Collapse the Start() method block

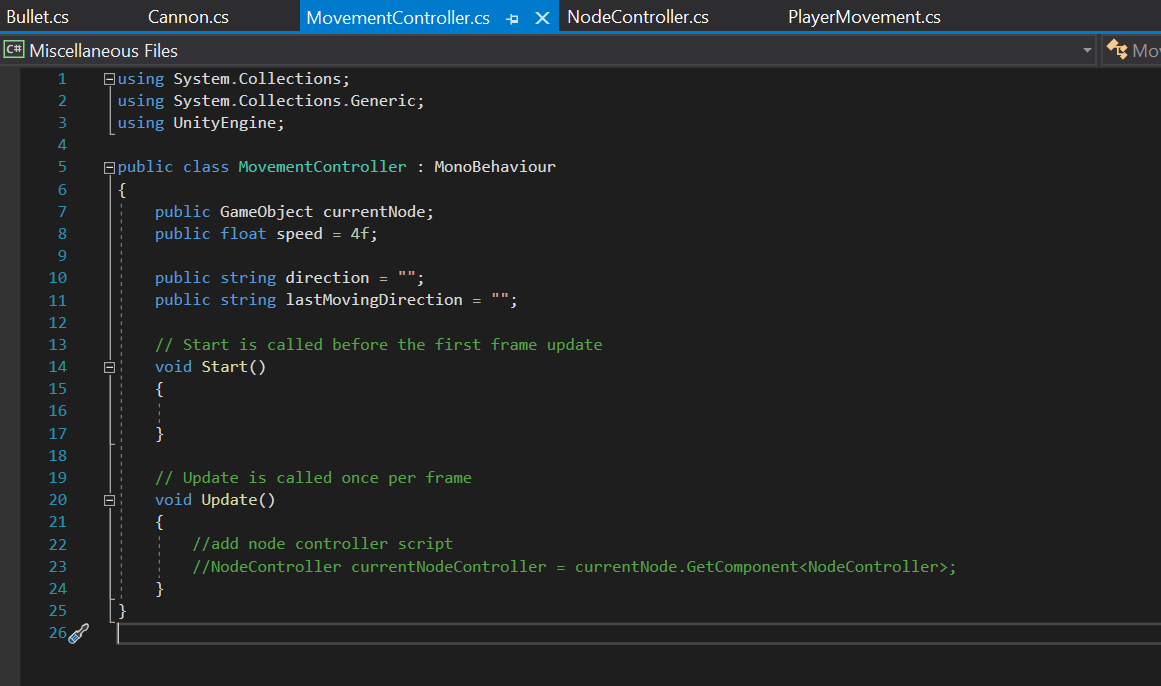pos(109,367)
